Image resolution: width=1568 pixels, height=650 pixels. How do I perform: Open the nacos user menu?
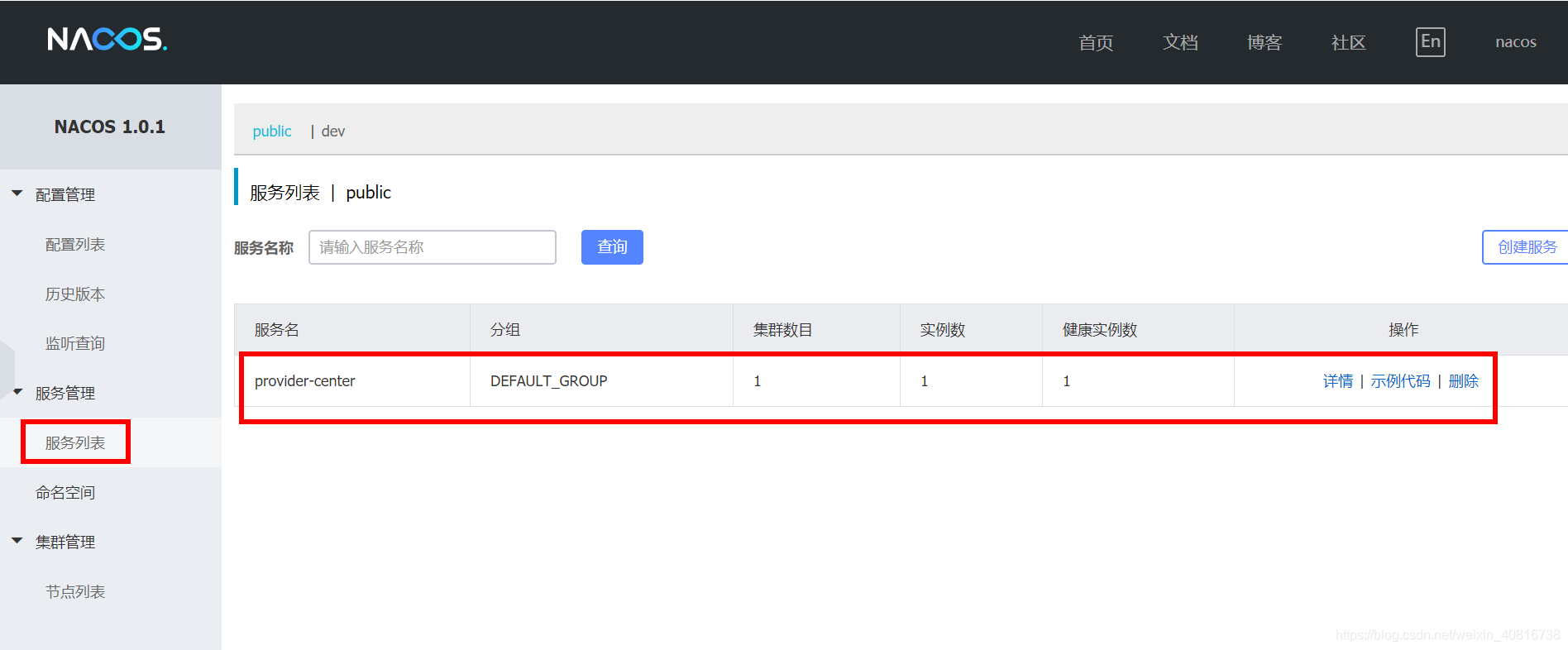1516,42
